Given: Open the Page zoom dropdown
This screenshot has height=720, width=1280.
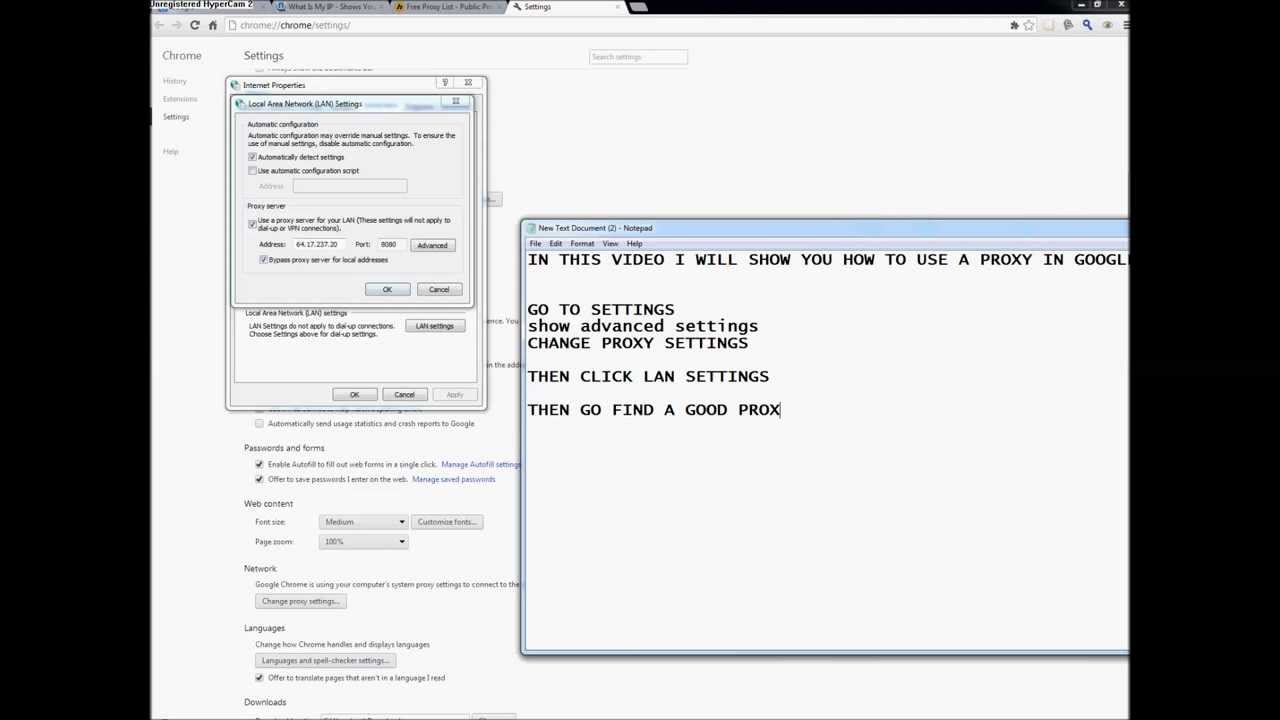Looking at the screenshot, I should tap(363, 542).
